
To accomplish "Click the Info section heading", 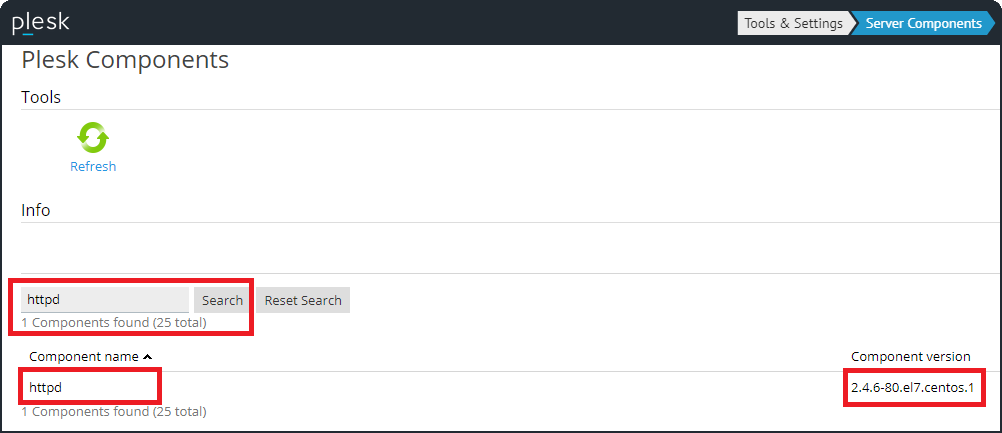I will coord(36,210).
